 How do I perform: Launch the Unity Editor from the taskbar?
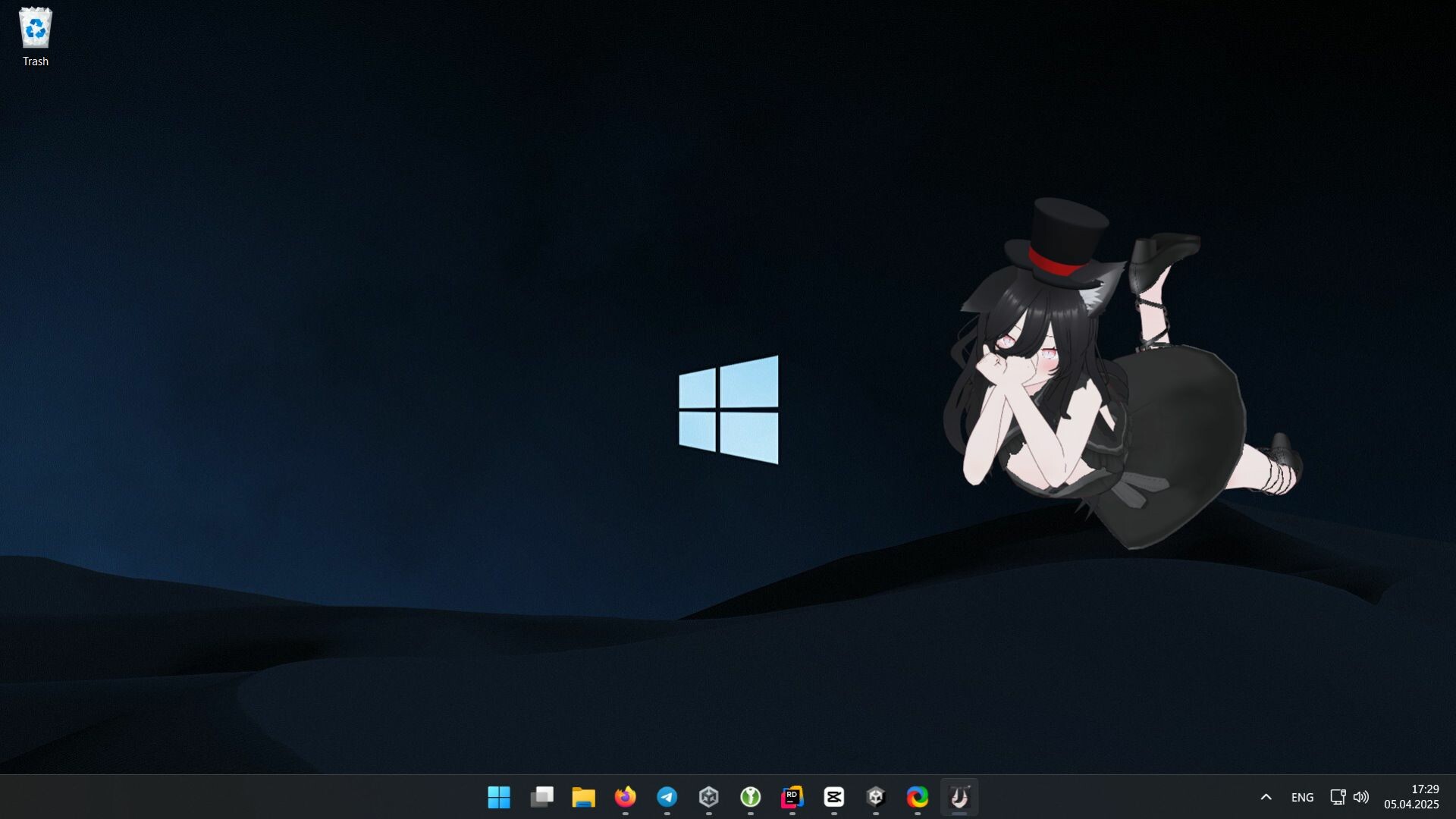(x=877, y=797)
